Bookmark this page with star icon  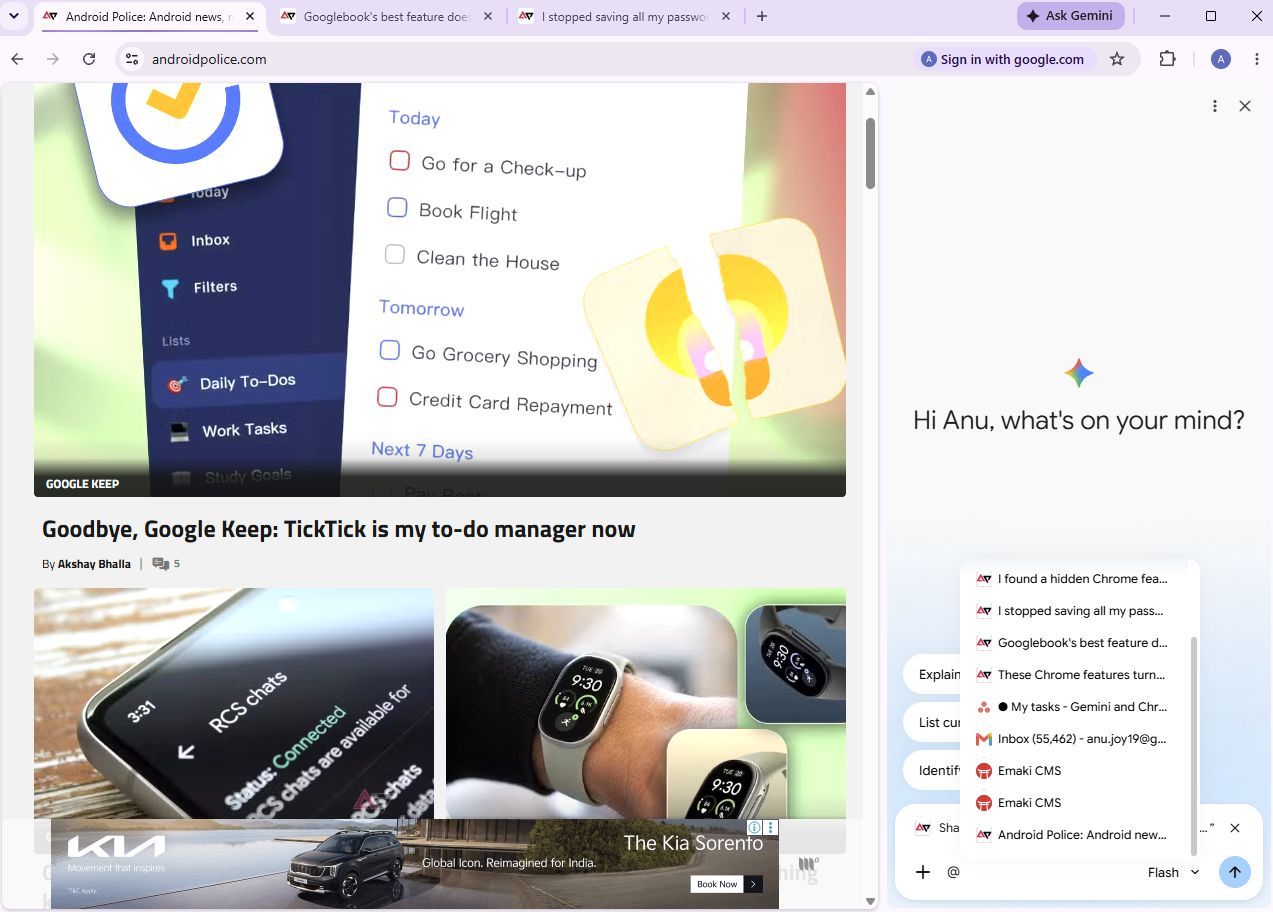coord(1117,59)
